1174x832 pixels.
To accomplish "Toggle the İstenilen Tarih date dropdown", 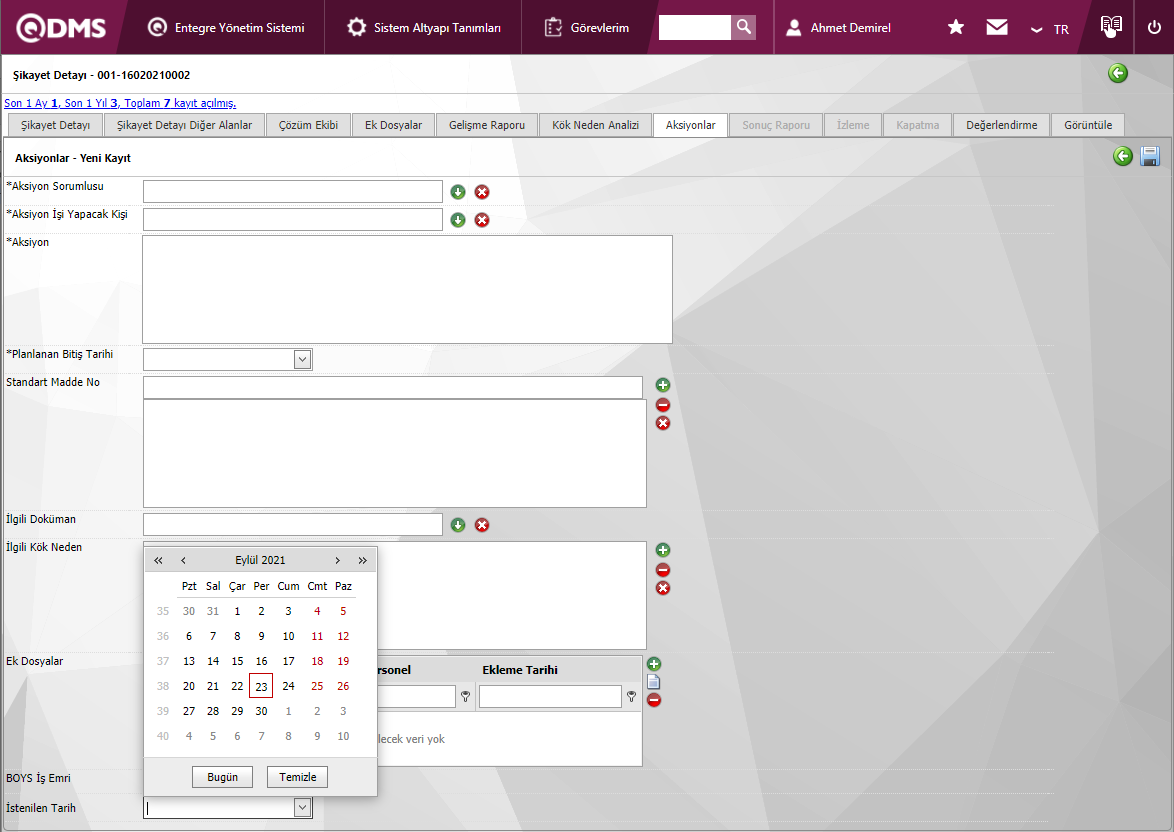I will 302,808.
